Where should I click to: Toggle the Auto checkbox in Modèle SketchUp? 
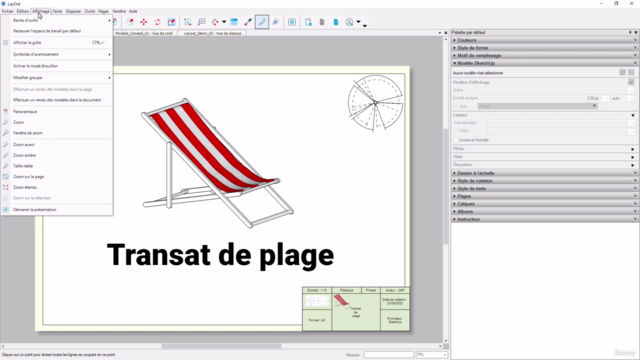pyautogui.click(x=456, y=106)
